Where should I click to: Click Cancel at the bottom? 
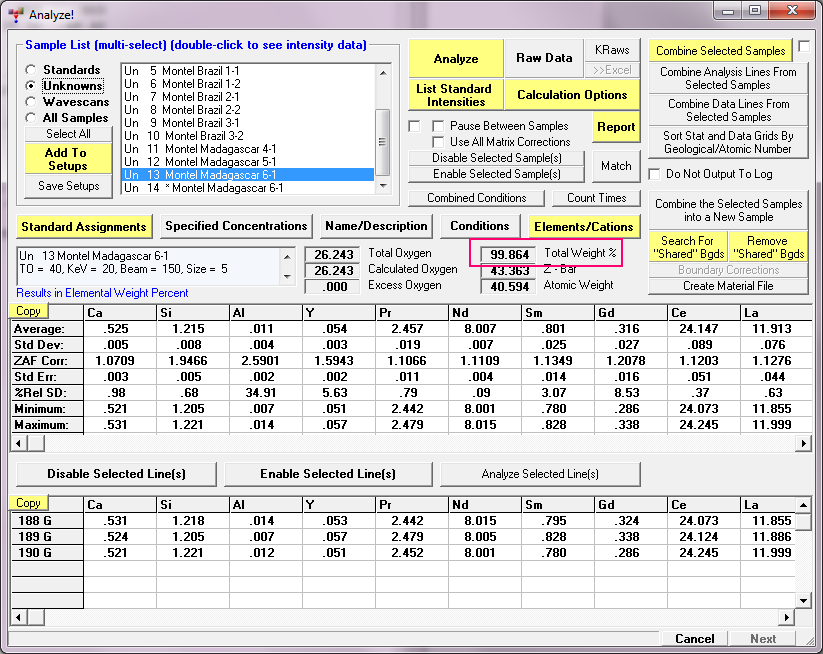click(x=695, y=638)
